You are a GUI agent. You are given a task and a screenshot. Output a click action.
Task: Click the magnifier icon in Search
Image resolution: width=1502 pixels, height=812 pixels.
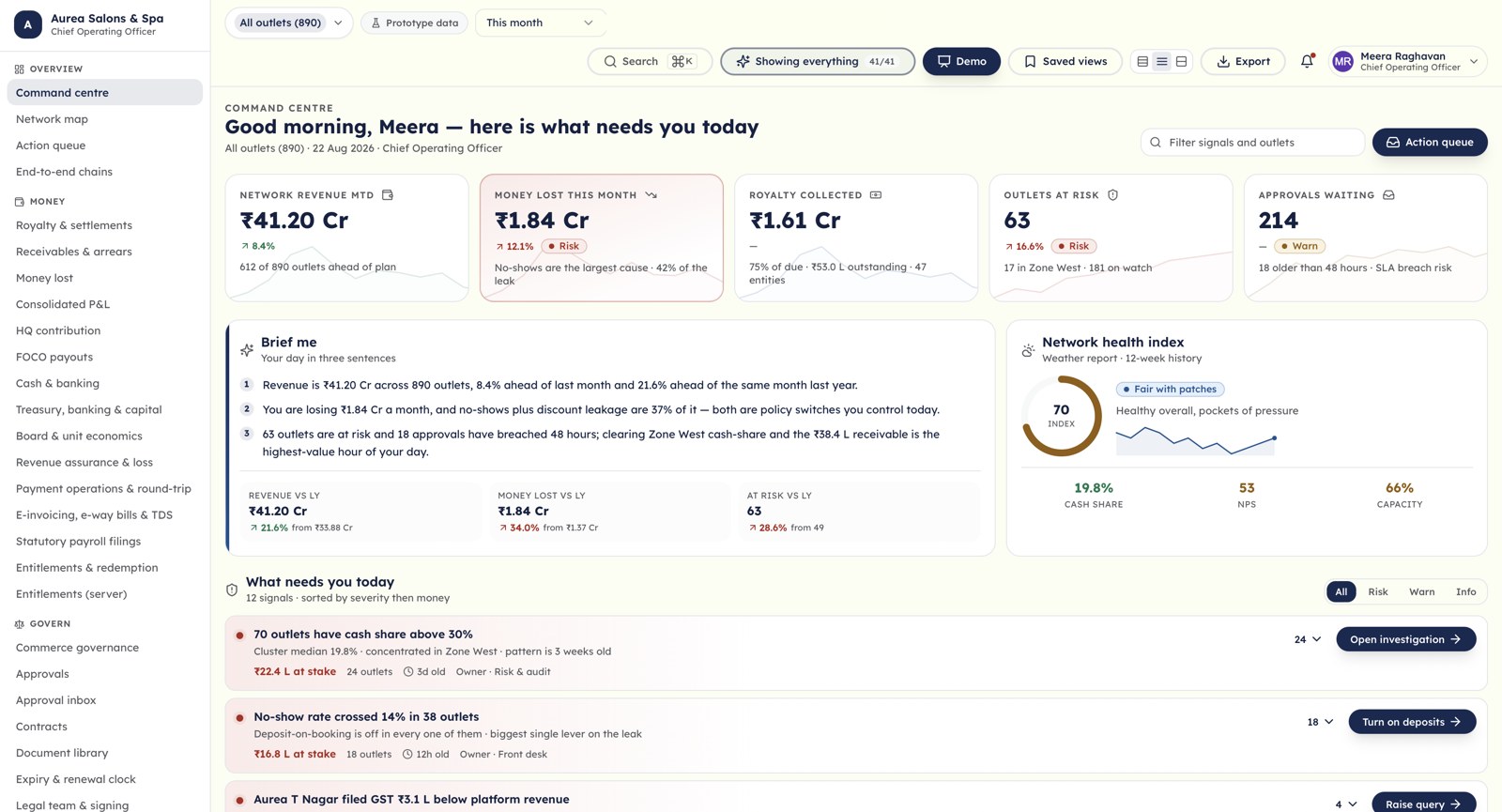610,61
